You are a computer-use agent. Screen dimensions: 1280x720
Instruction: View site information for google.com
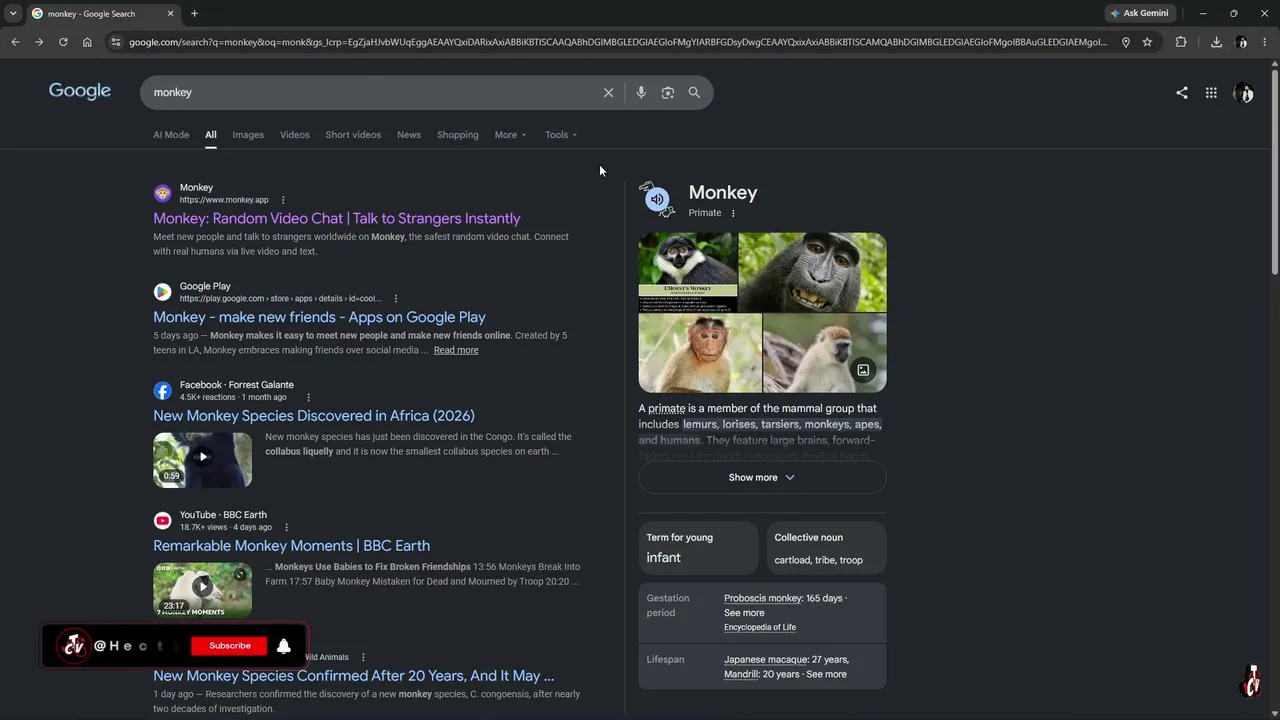(x=116, y=42)
